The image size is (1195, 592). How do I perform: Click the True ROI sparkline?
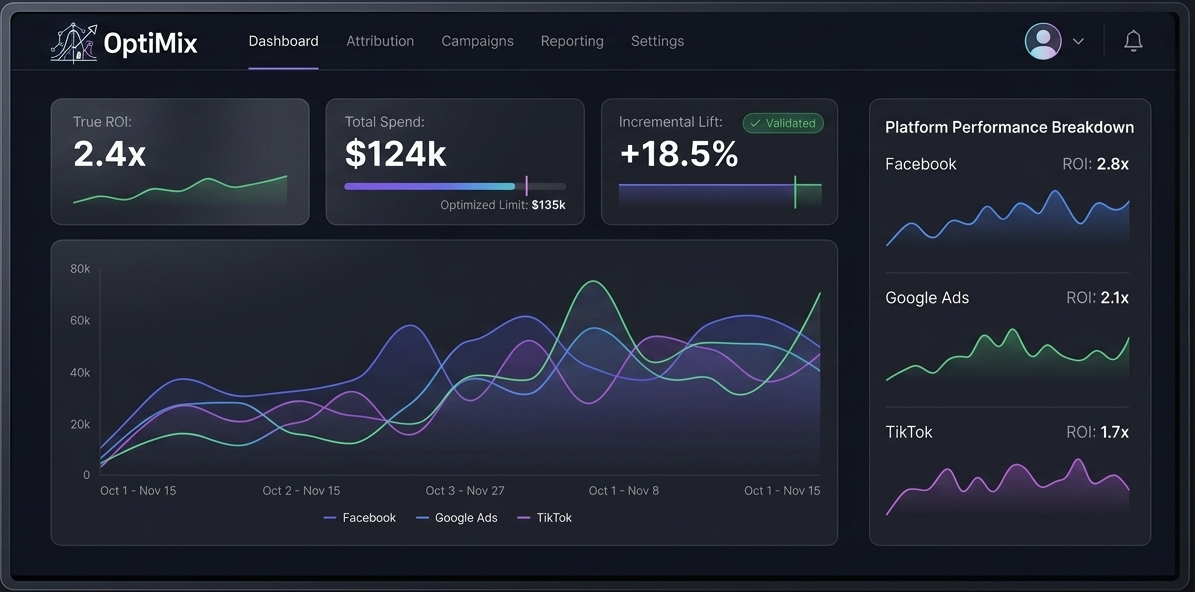coord(180,190)
